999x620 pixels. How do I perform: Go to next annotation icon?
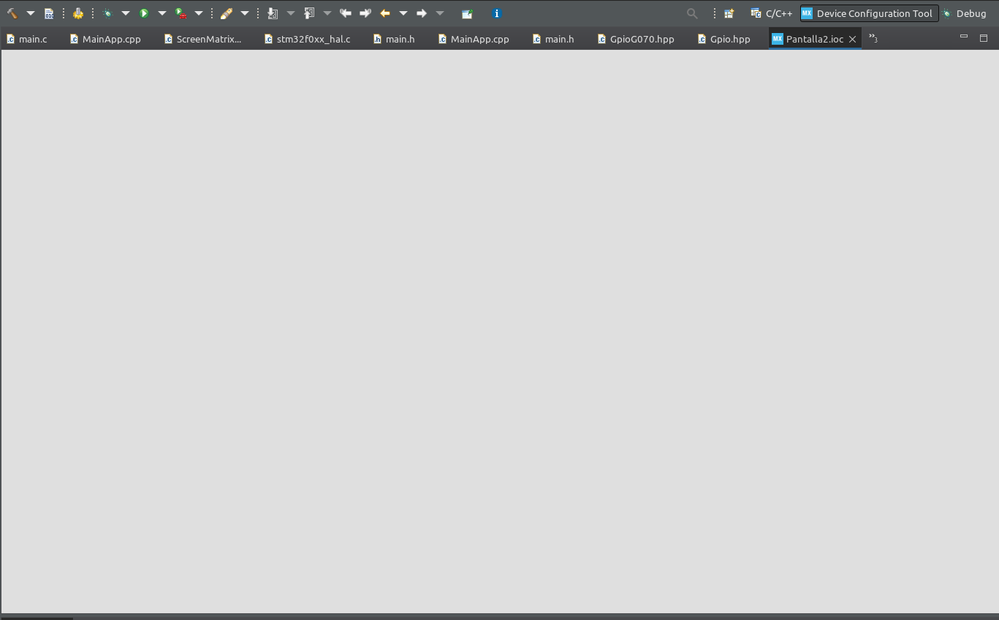click(273, 13)
